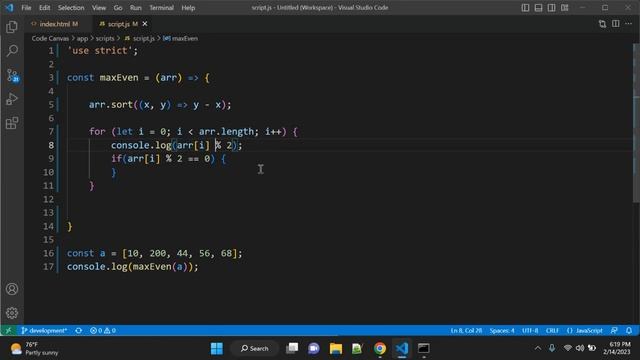Expand the scripts breadcrumb folder
Screen dimensions: 640x360
pyautogui.click(x=105, y=38)
